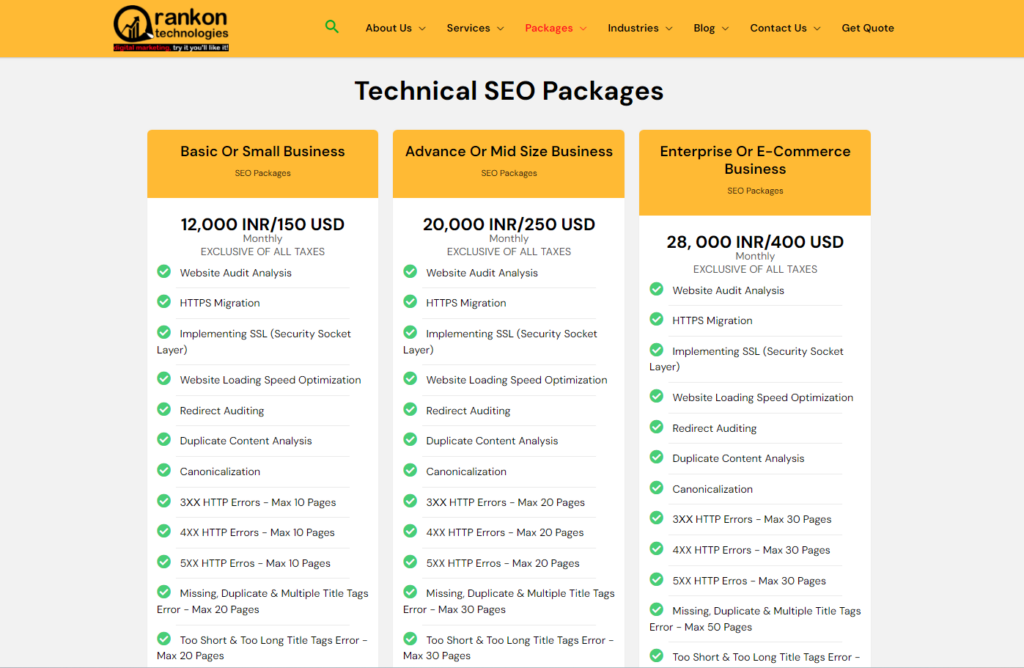Click the RankOn Technologies logo
This screenshot has height=668, width=1024.
pyautogui.click(x=170, y=28)
